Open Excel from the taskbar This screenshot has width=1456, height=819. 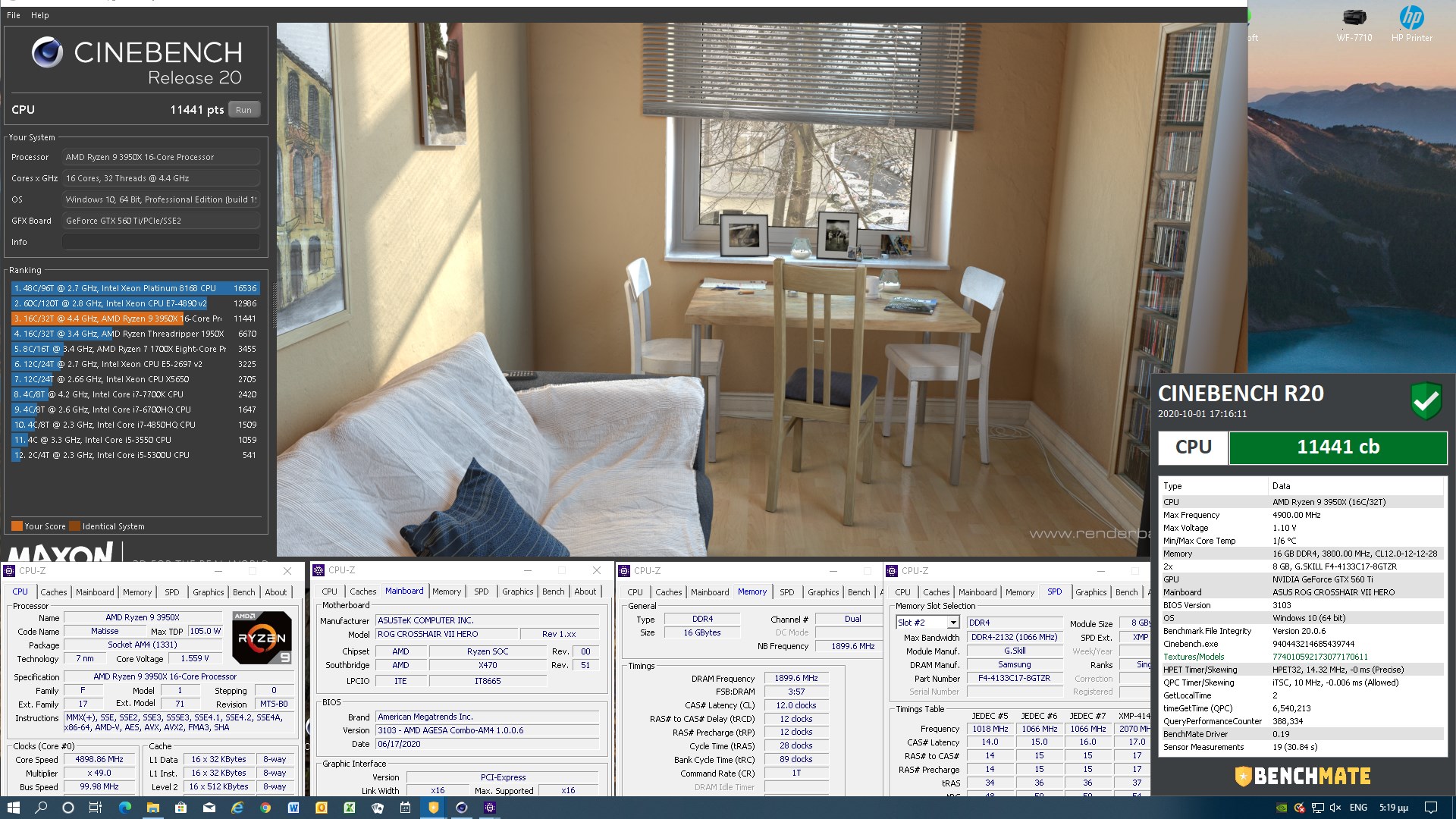349,808
